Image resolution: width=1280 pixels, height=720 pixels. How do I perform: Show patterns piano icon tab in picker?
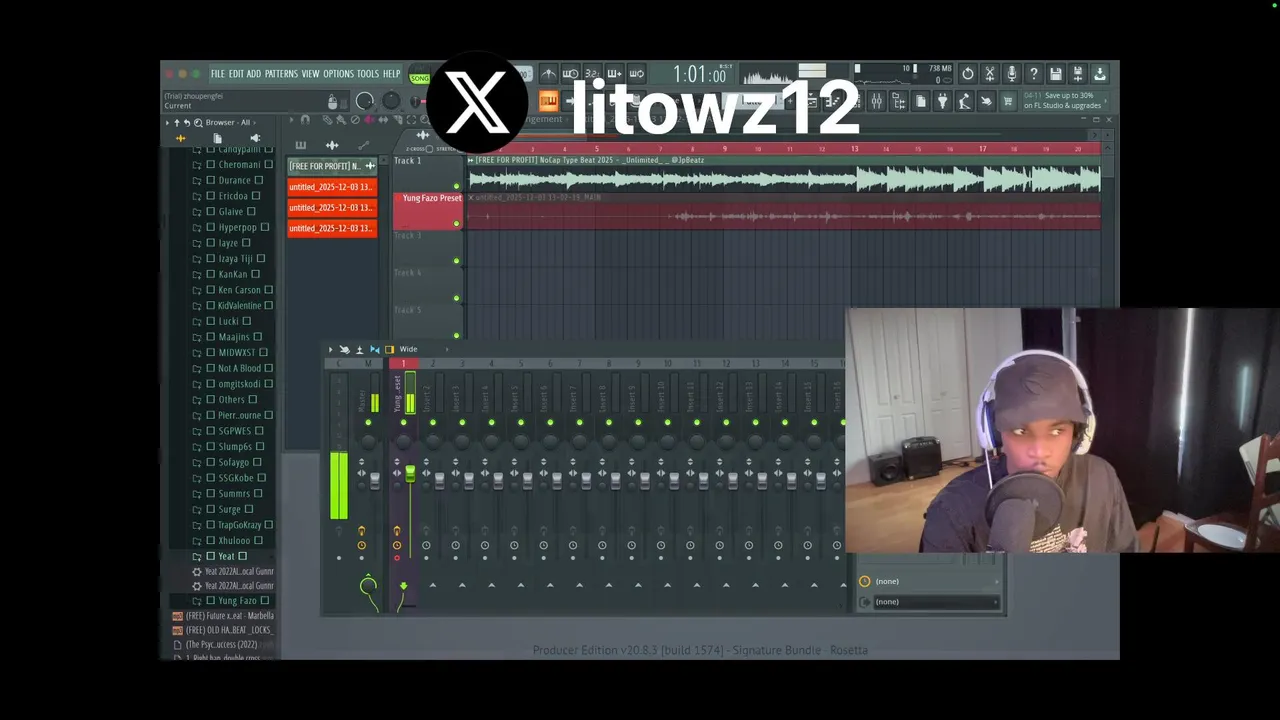click(x=300, y=145)
